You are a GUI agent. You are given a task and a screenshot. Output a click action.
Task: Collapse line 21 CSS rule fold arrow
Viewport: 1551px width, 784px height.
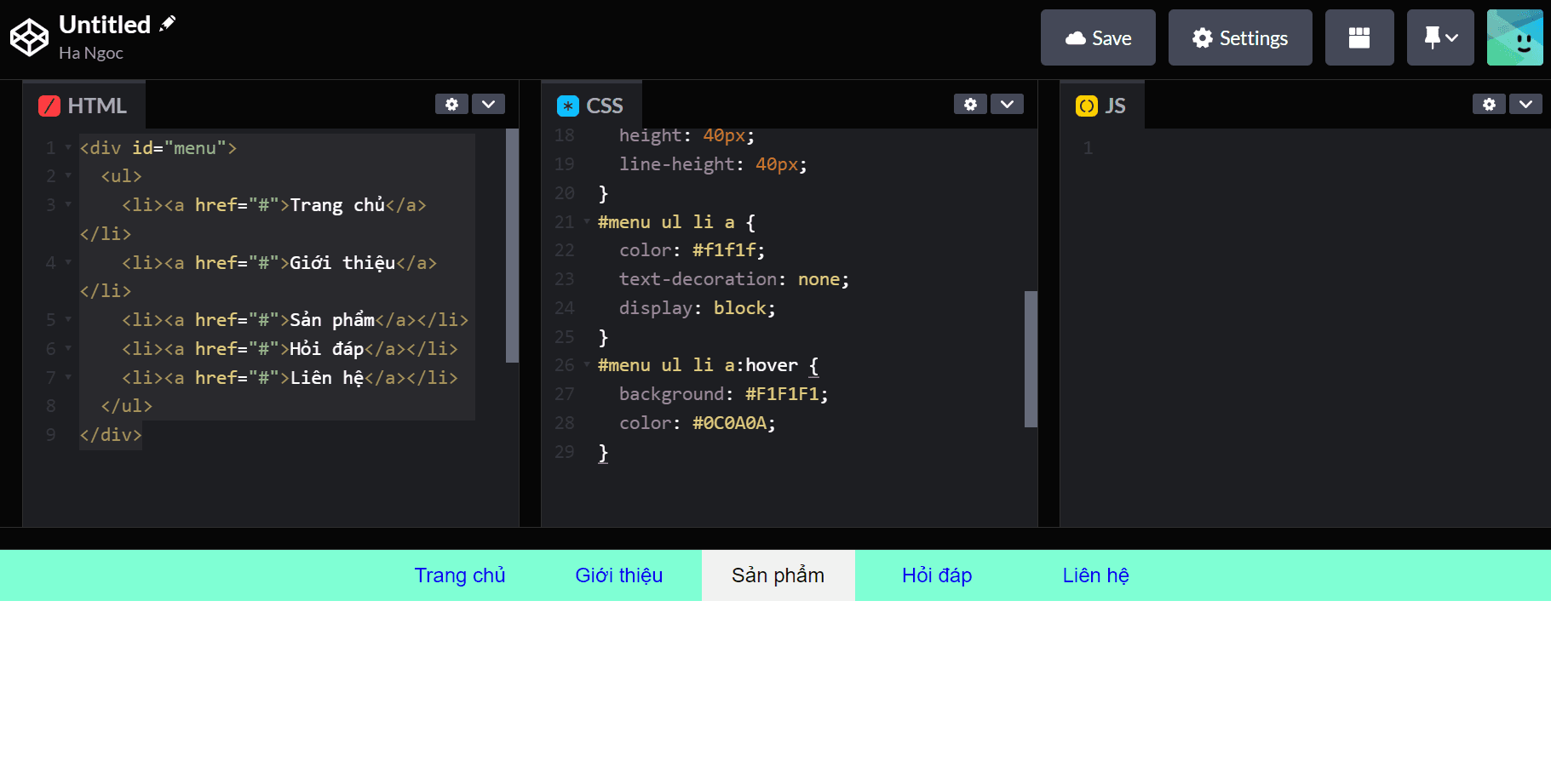(x=586, y=221)
